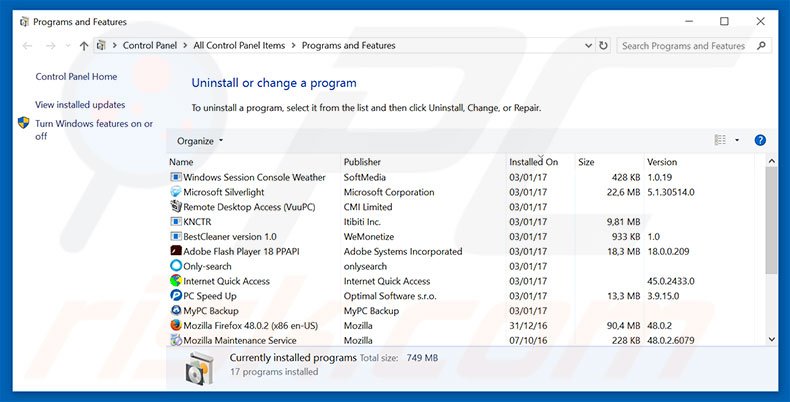790x402 pixels.
Task: Click the scrollbar down arrow of program list
Action: tap(771, 340)
